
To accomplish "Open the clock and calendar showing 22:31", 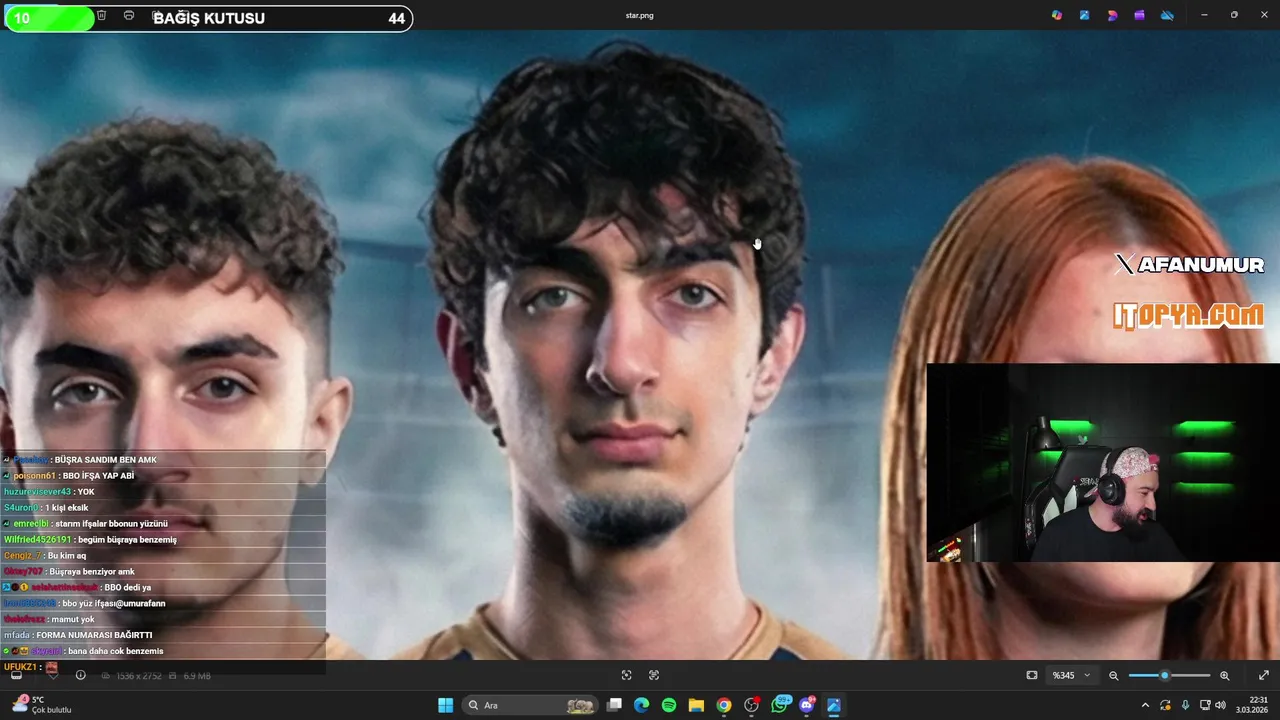I will tap(1252, 705).
